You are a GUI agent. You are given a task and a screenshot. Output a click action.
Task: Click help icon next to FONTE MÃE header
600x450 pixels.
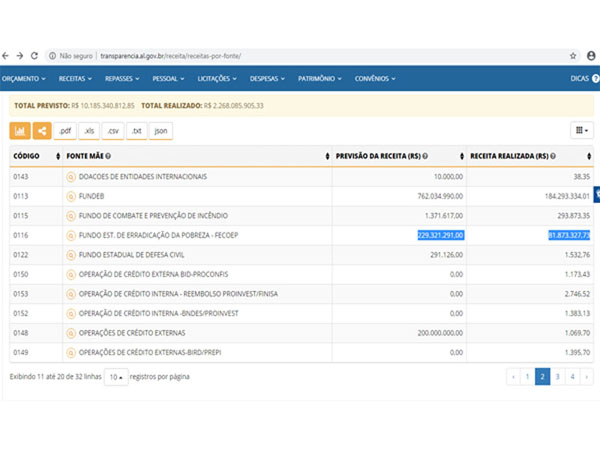click(108, 156)
